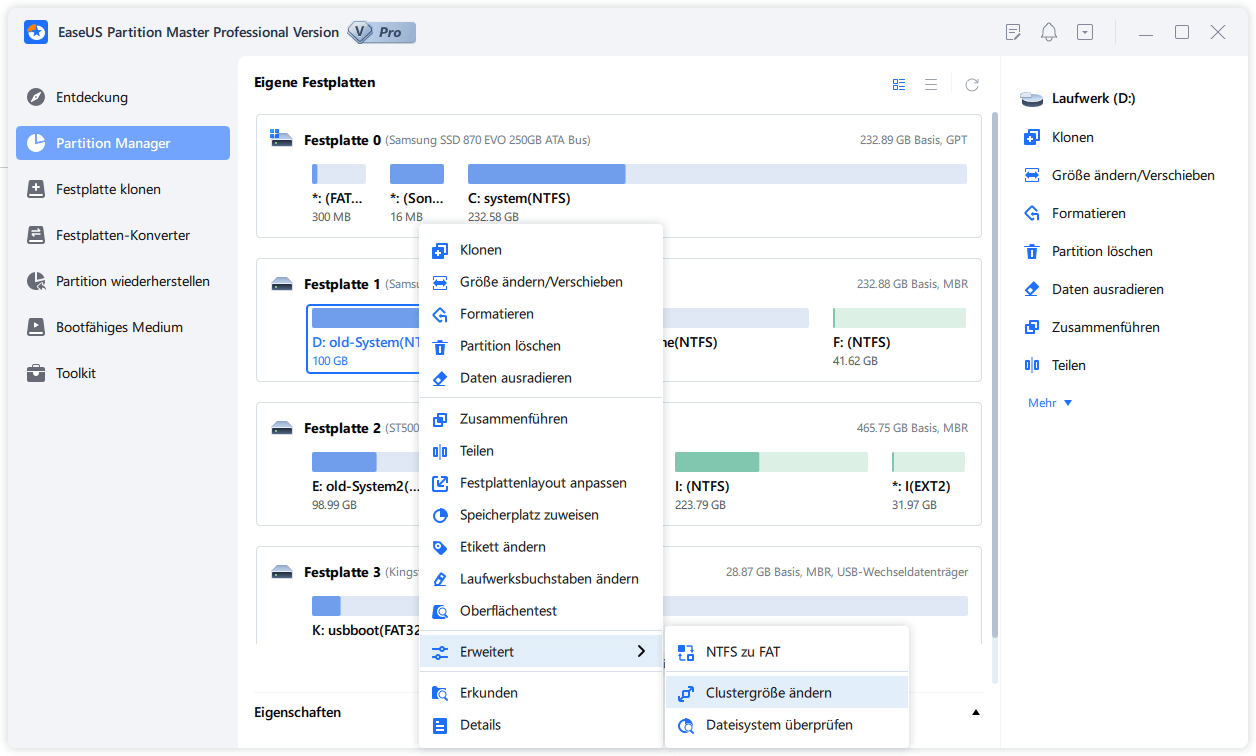Switch to the plain list view icon
1256x756 pixels.
point(931,85)
